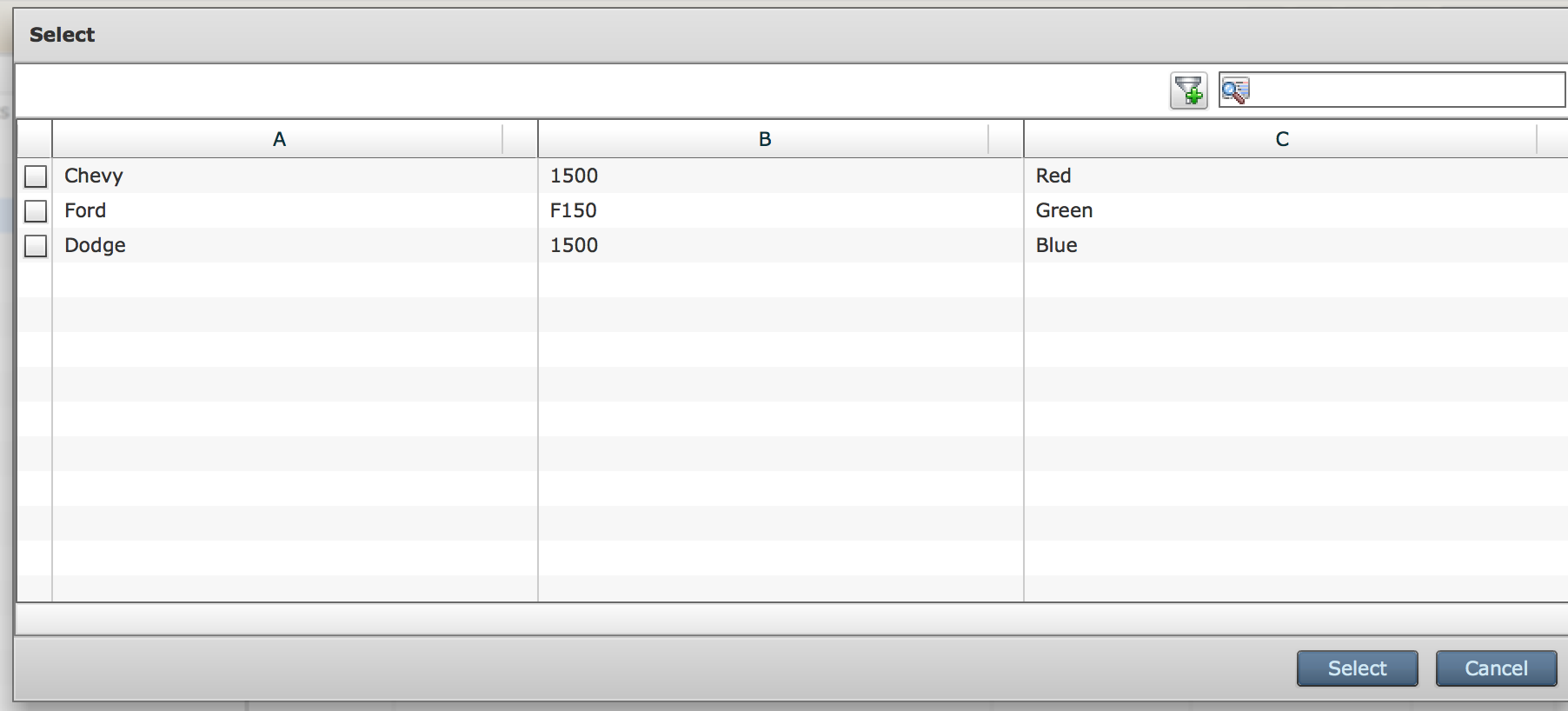Click the search magnifier icon in field

click(x=1235, y=90)
